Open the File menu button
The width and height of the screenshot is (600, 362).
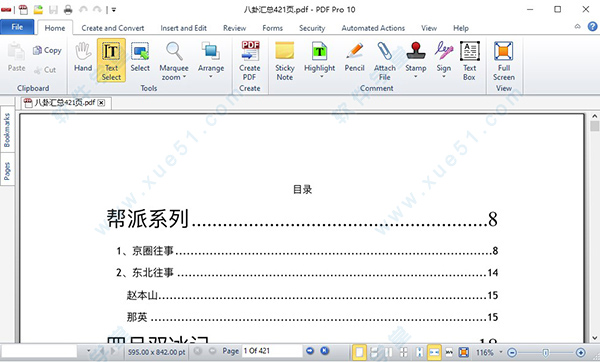click(17, 27)
